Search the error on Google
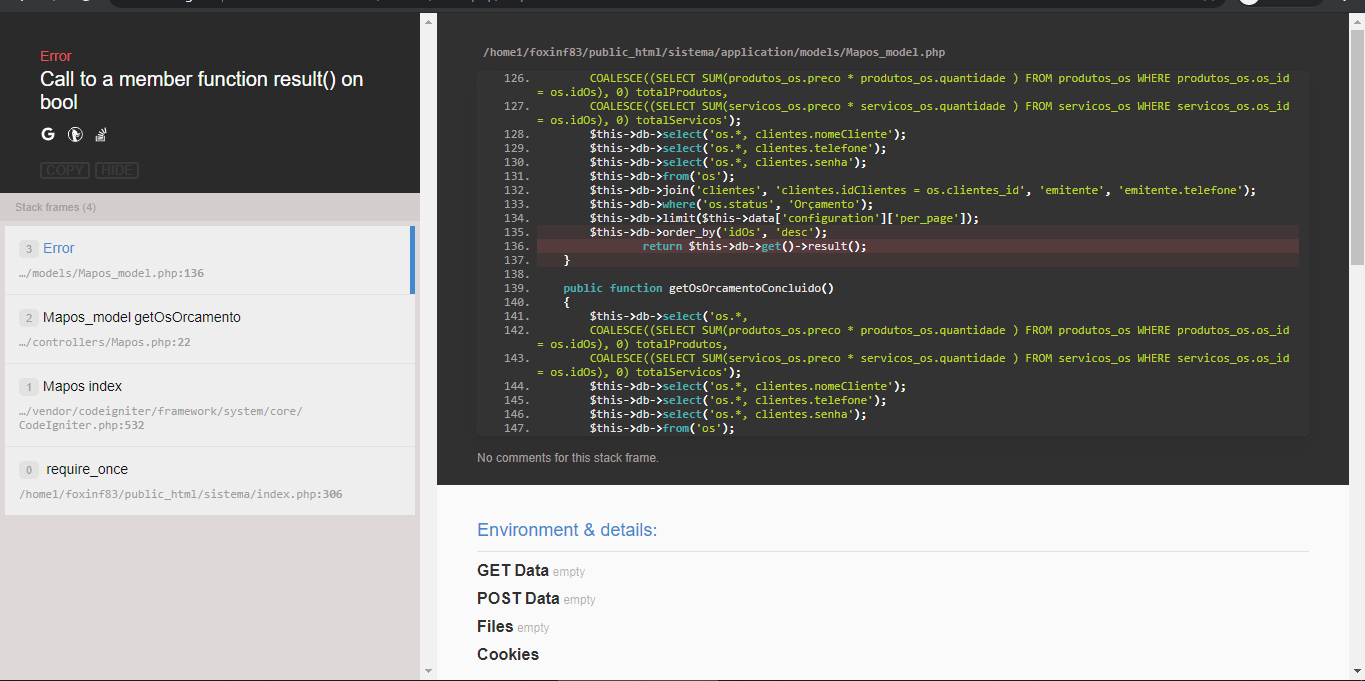 point(47,133)
